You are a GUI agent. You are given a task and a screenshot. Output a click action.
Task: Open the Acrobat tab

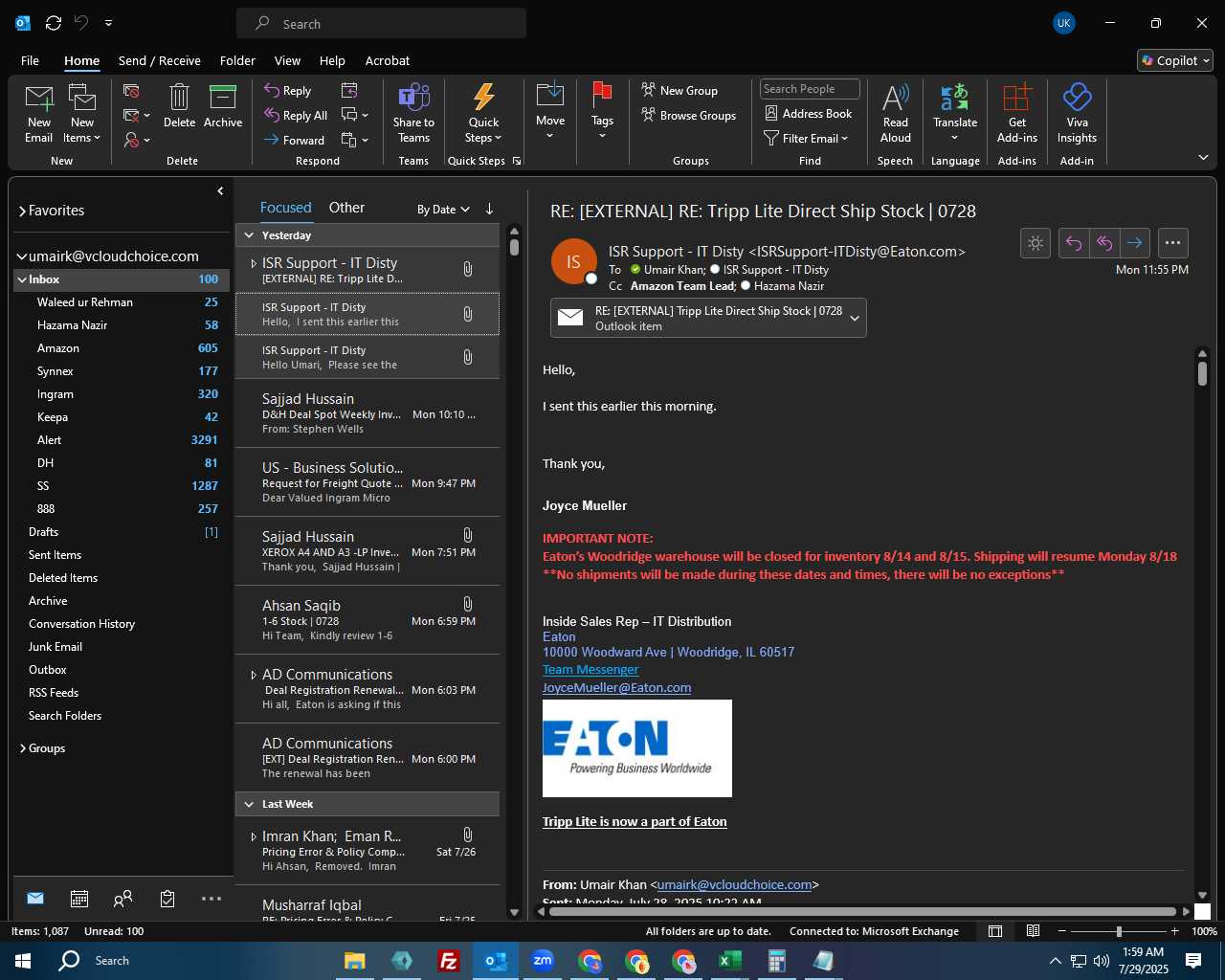388,60
